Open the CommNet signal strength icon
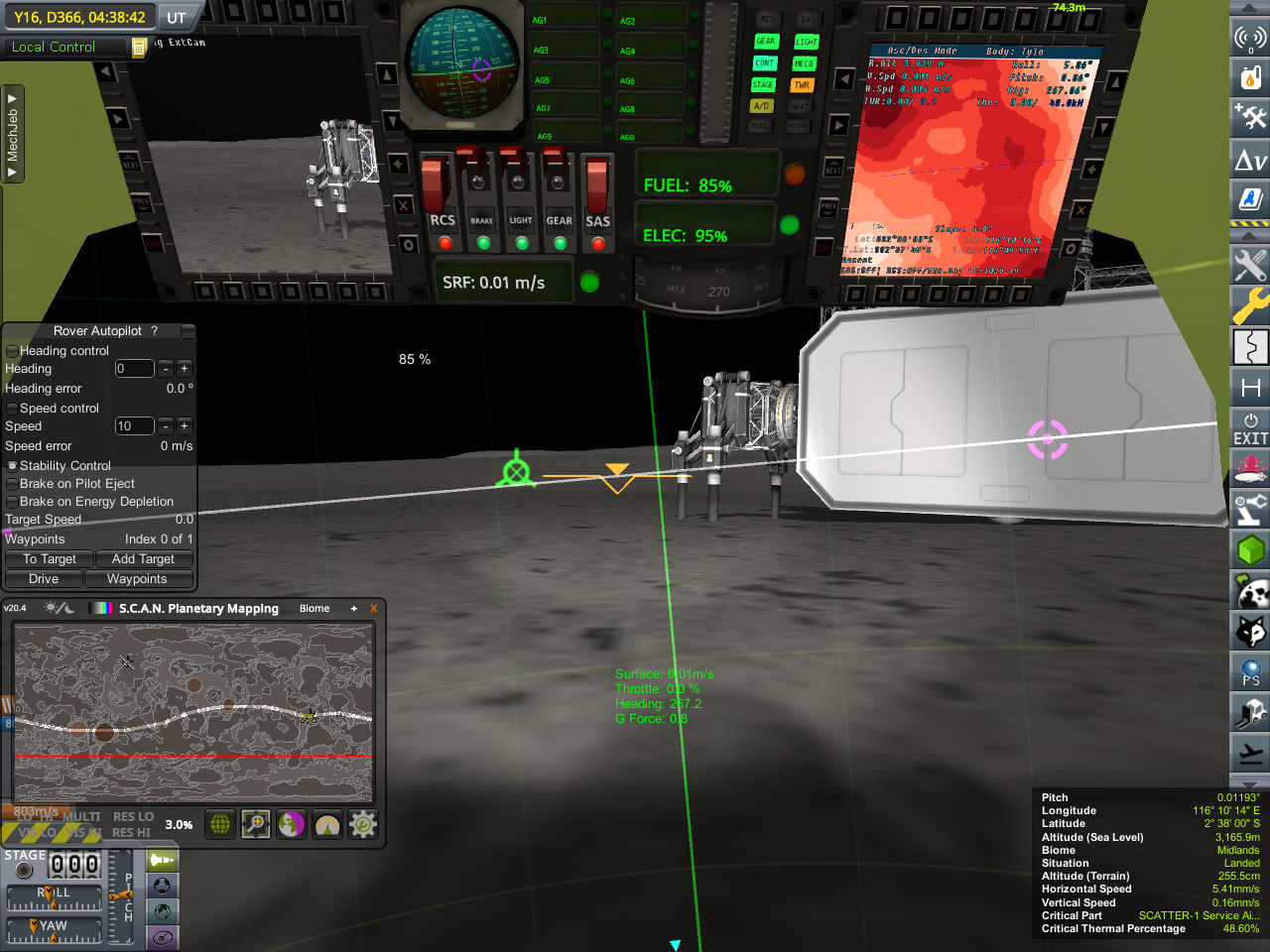 (1250, 38)
